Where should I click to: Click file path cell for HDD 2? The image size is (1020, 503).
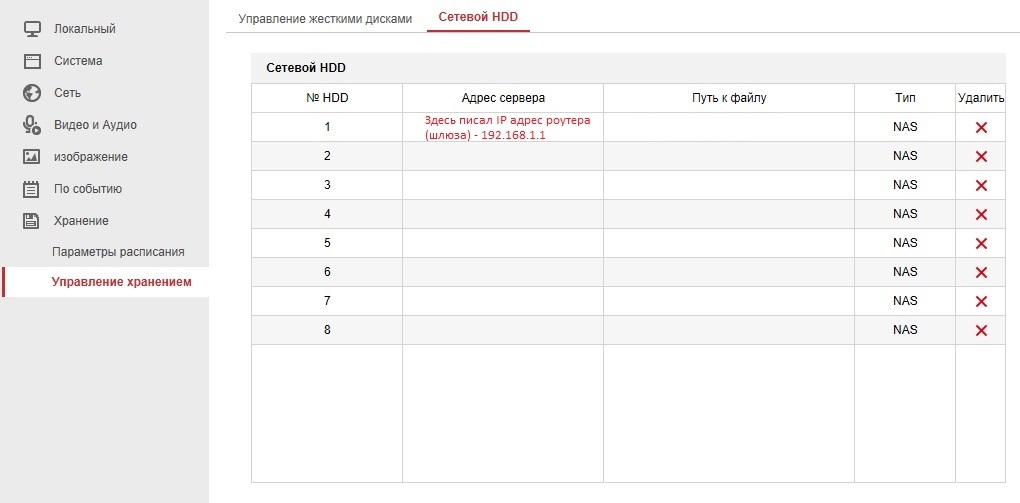(728, 156)
